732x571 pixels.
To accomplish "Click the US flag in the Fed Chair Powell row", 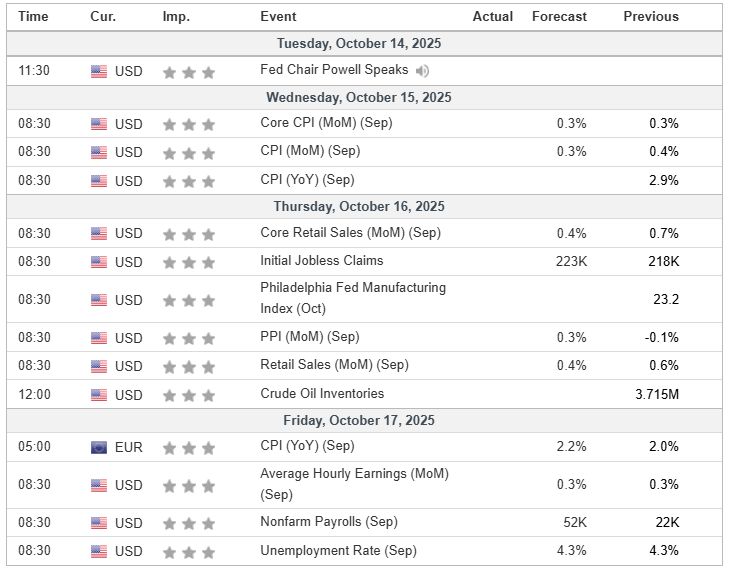I will pyautogui.click(x=99, y=72).
